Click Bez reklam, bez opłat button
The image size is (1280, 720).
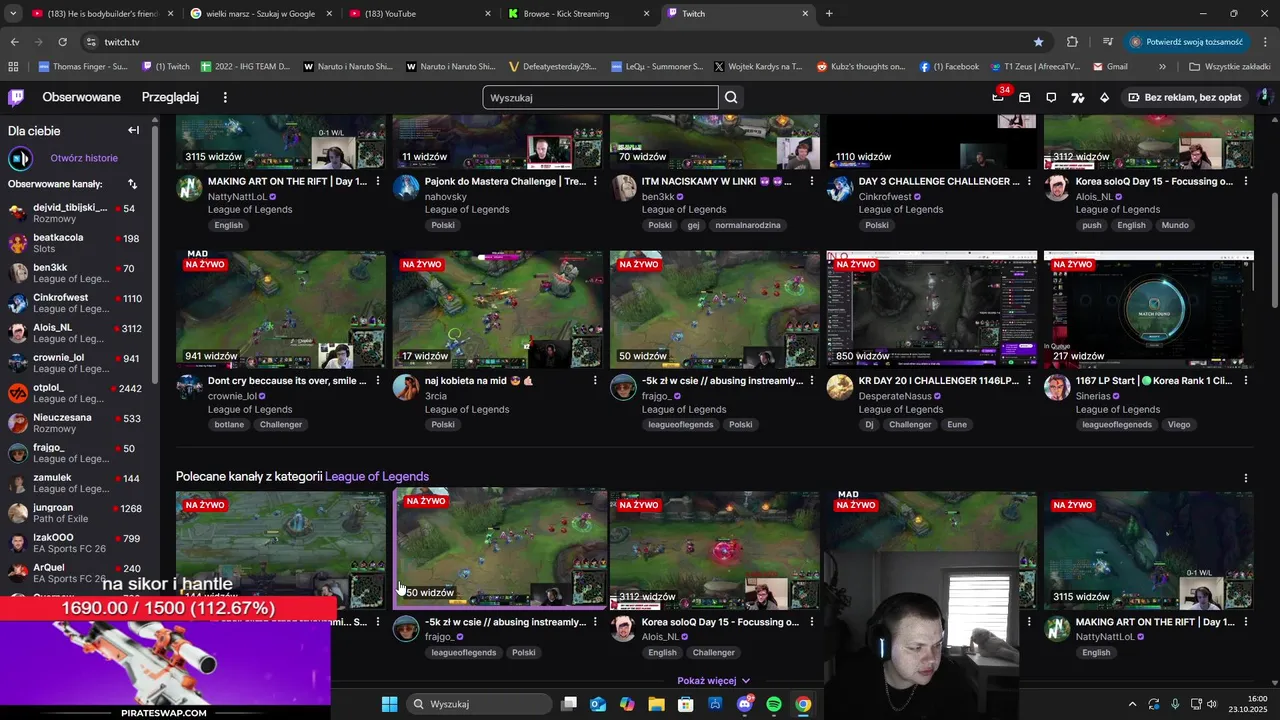tap(1184, 97)
